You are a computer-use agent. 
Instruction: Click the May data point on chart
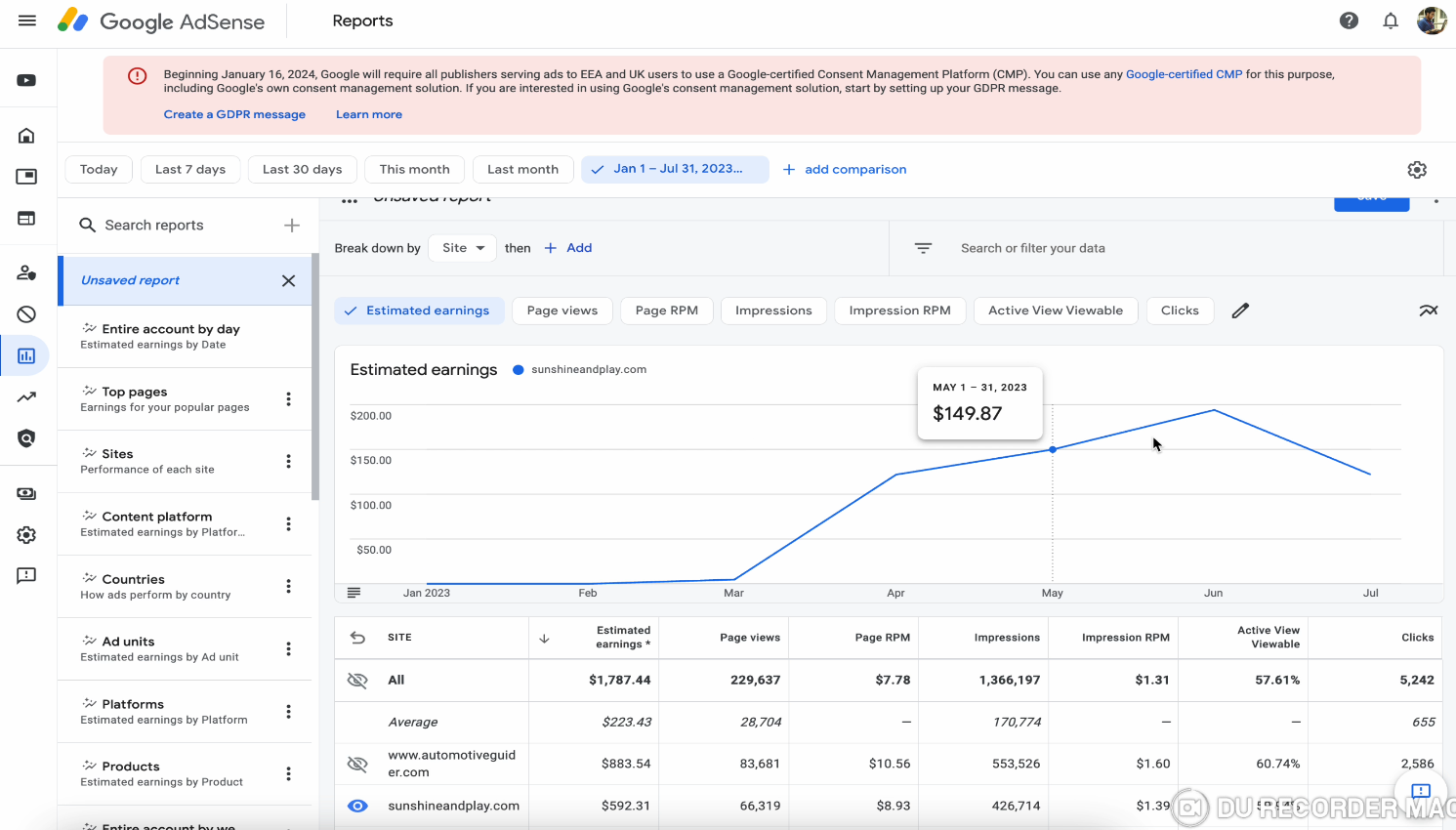point(1053,449)
